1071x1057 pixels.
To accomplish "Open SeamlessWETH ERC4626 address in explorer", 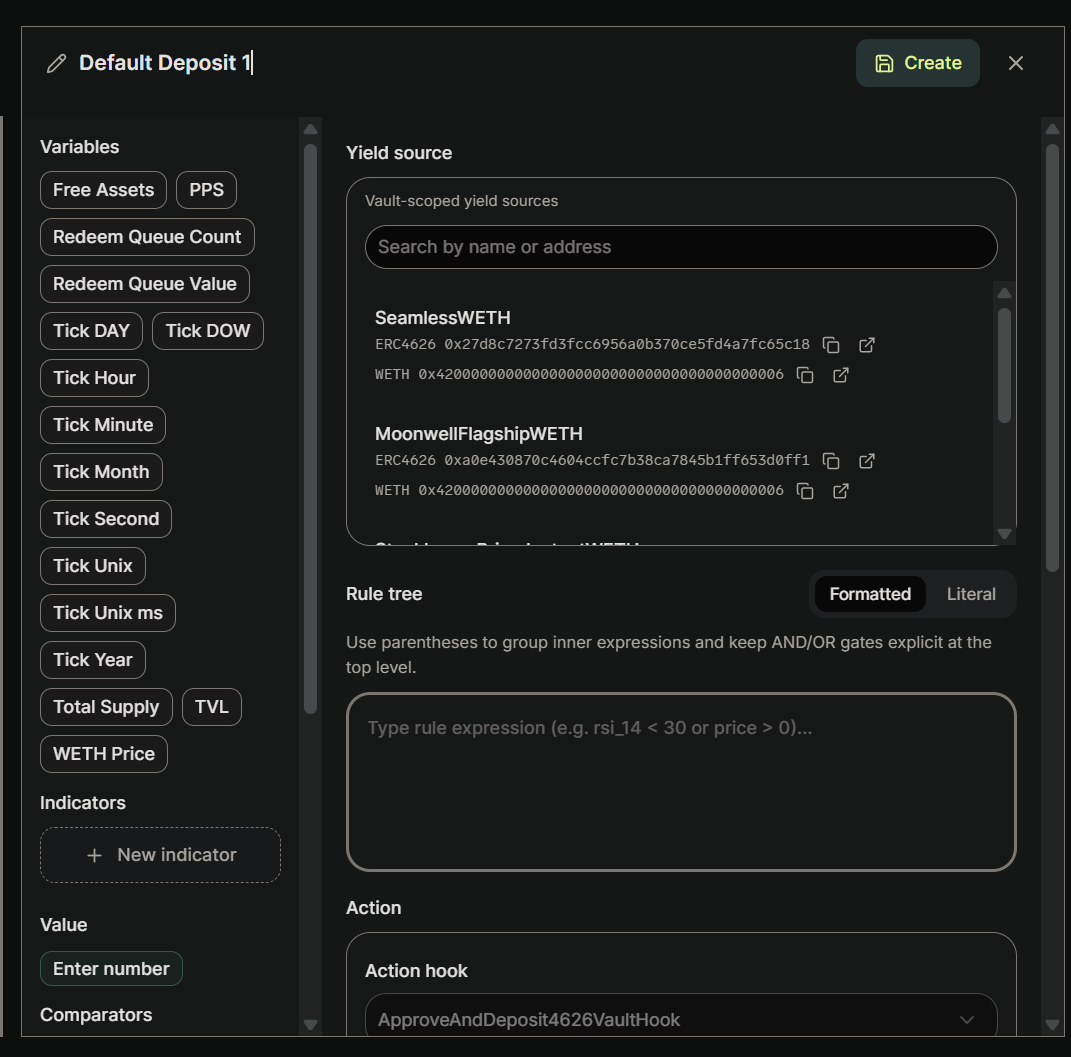I will (866, 345).
